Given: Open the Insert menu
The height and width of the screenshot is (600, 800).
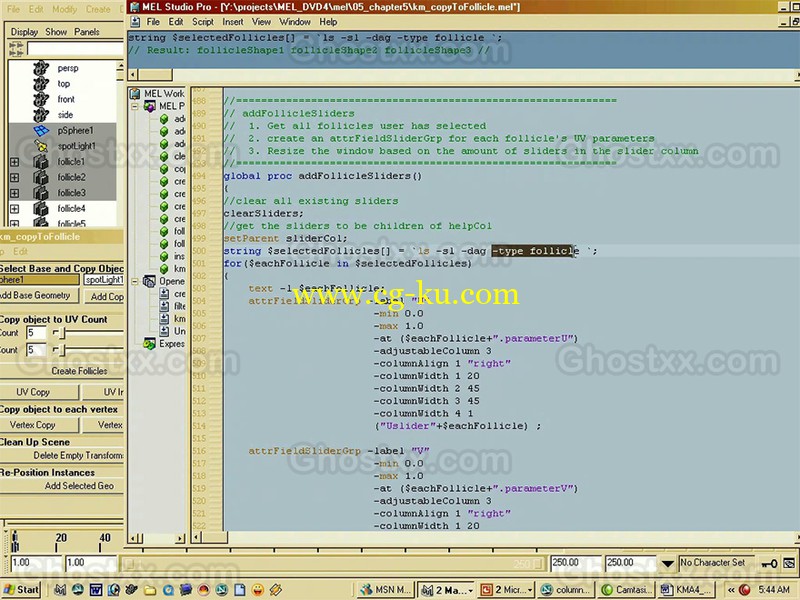Looking at the screenshot, I should tap(233, 22).
